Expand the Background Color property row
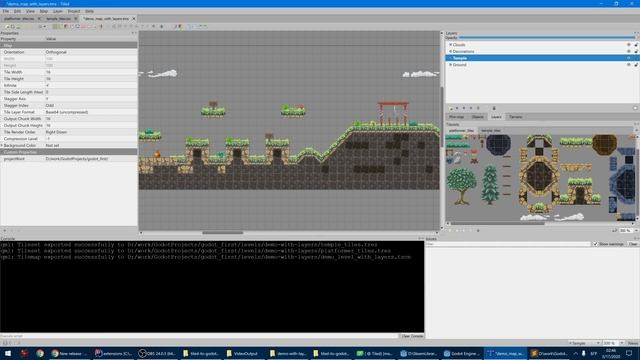This screenshot has width=640, height=360. click(x=2, y=145)
